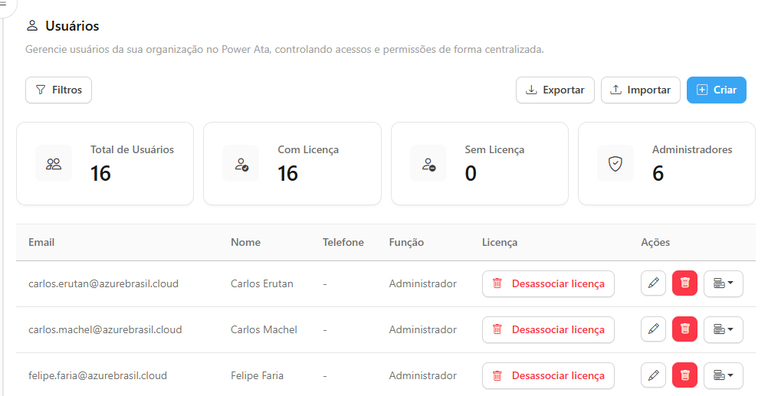Delete Felipe Faria using red trash icon
Screen dimensions: 768x396
click(x=685, y=375)
